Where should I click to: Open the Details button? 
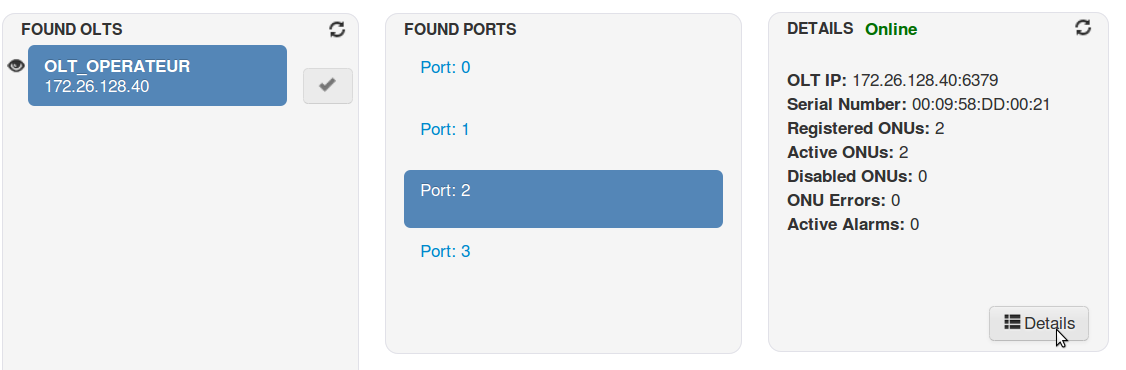pyautogui.click(x=1038, y=323)
